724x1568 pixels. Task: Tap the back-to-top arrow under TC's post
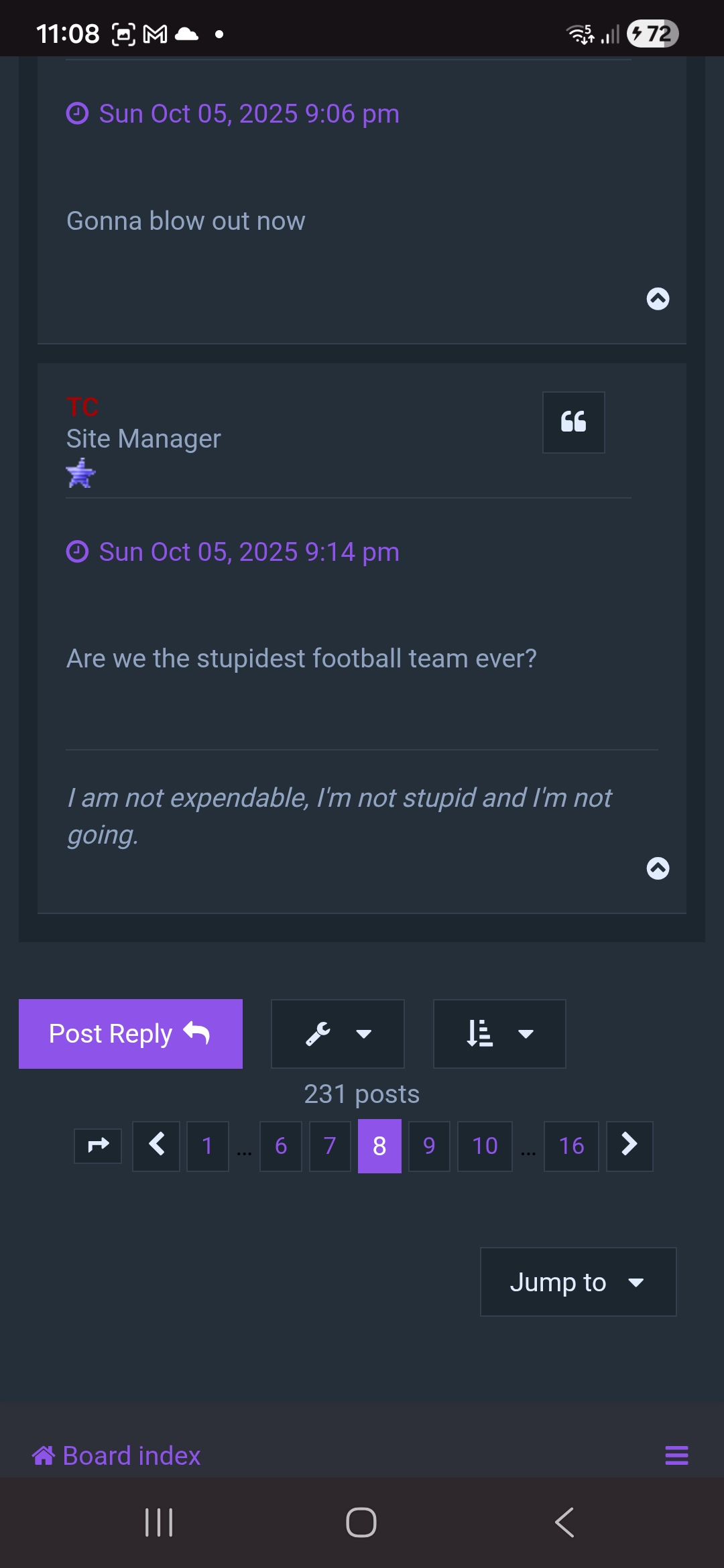[658, 868]
